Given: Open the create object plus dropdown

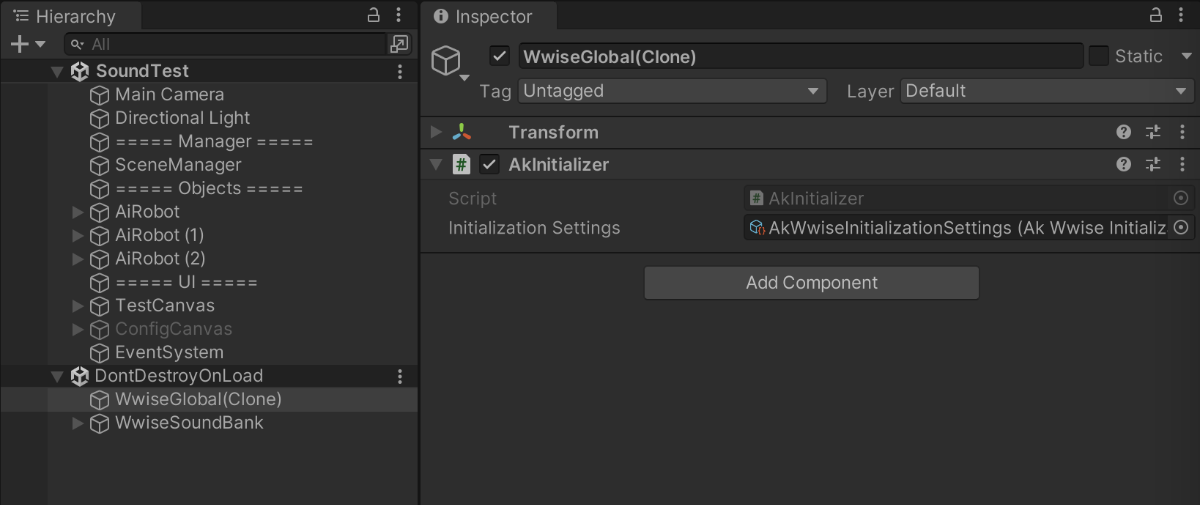Looking at the screenshot, I should (27, 44).
